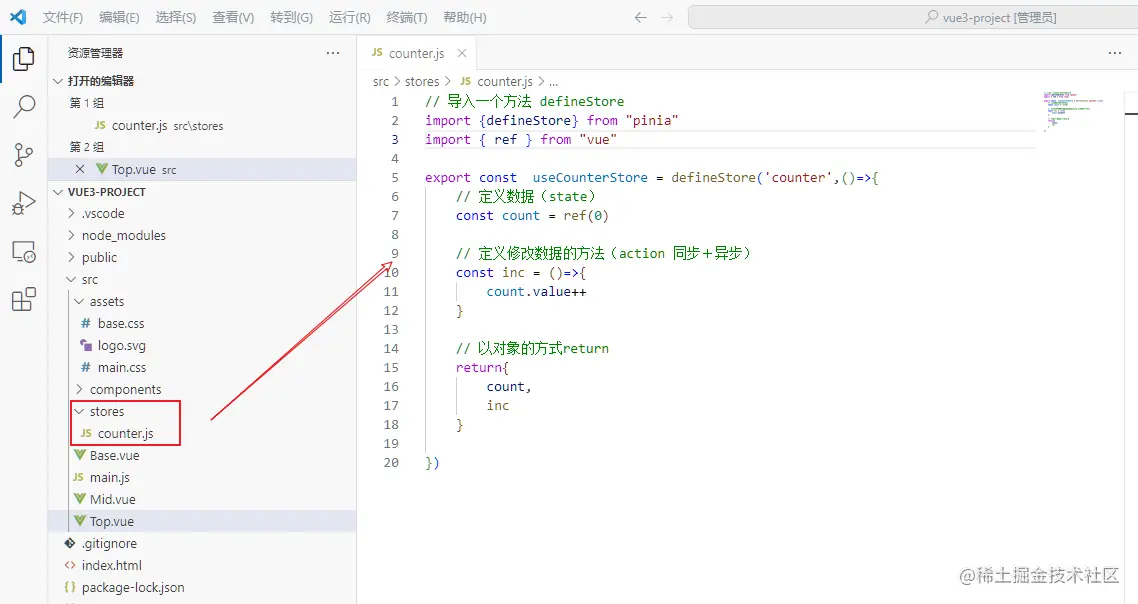Open explorer panel more actions (ellipsis)
1138x604 pixels.
click(332, 53)
